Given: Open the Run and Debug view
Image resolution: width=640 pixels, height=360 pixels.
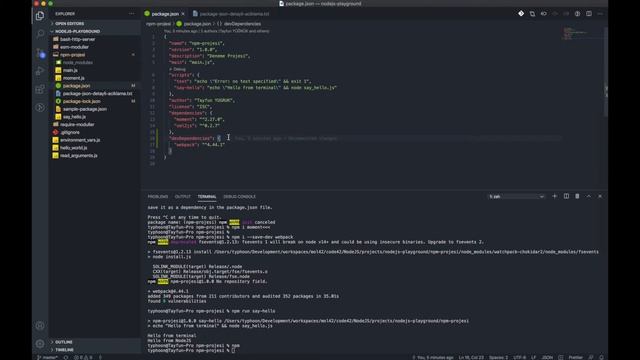Looking at the screenshot, I should click(40, 71).
